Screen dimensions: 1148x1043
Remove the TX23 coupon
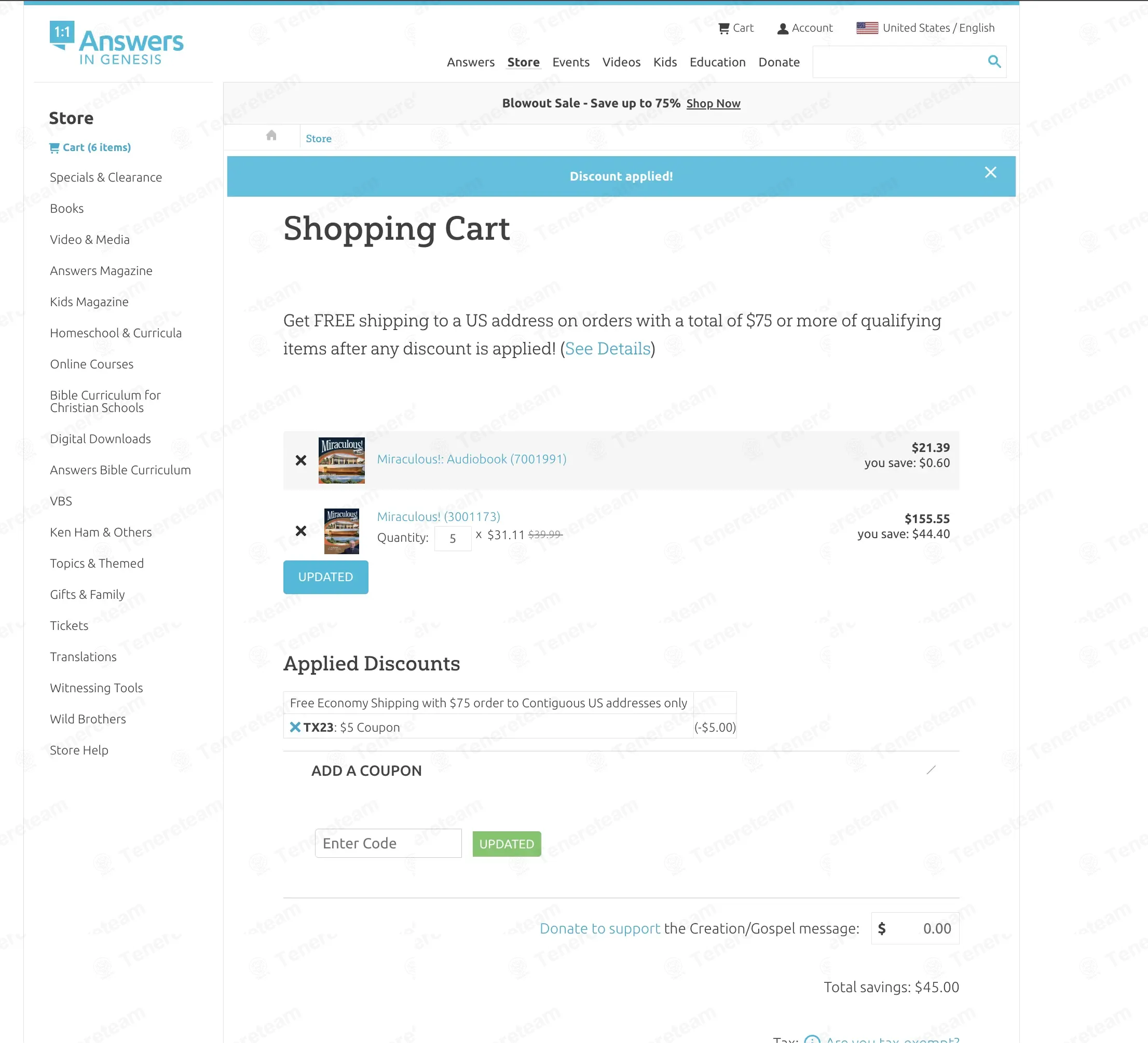pyautogui.click(x=295, y=727)
